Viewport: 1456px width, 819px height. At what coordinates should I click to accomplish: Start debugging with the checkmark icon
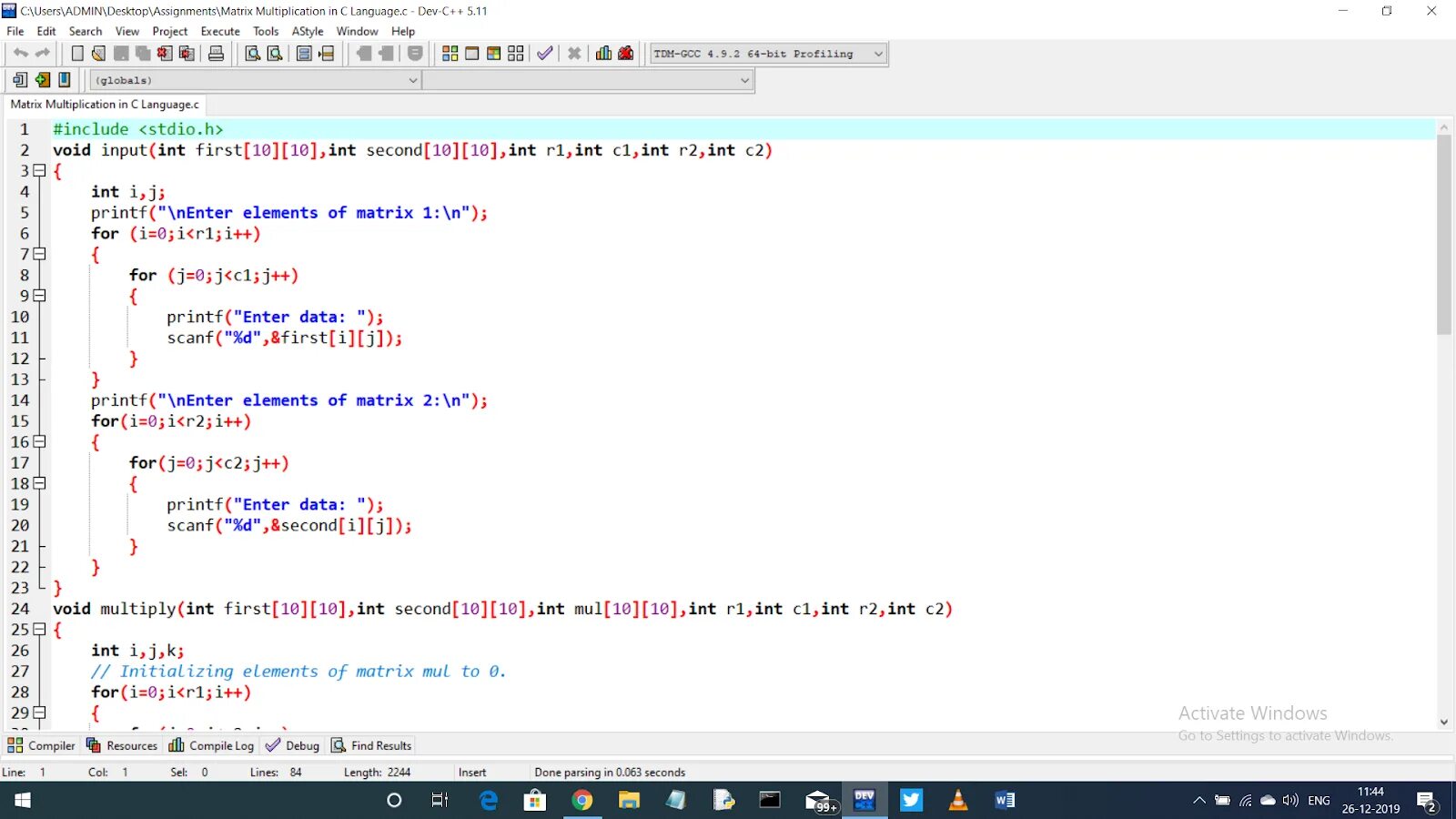point(544,54)
